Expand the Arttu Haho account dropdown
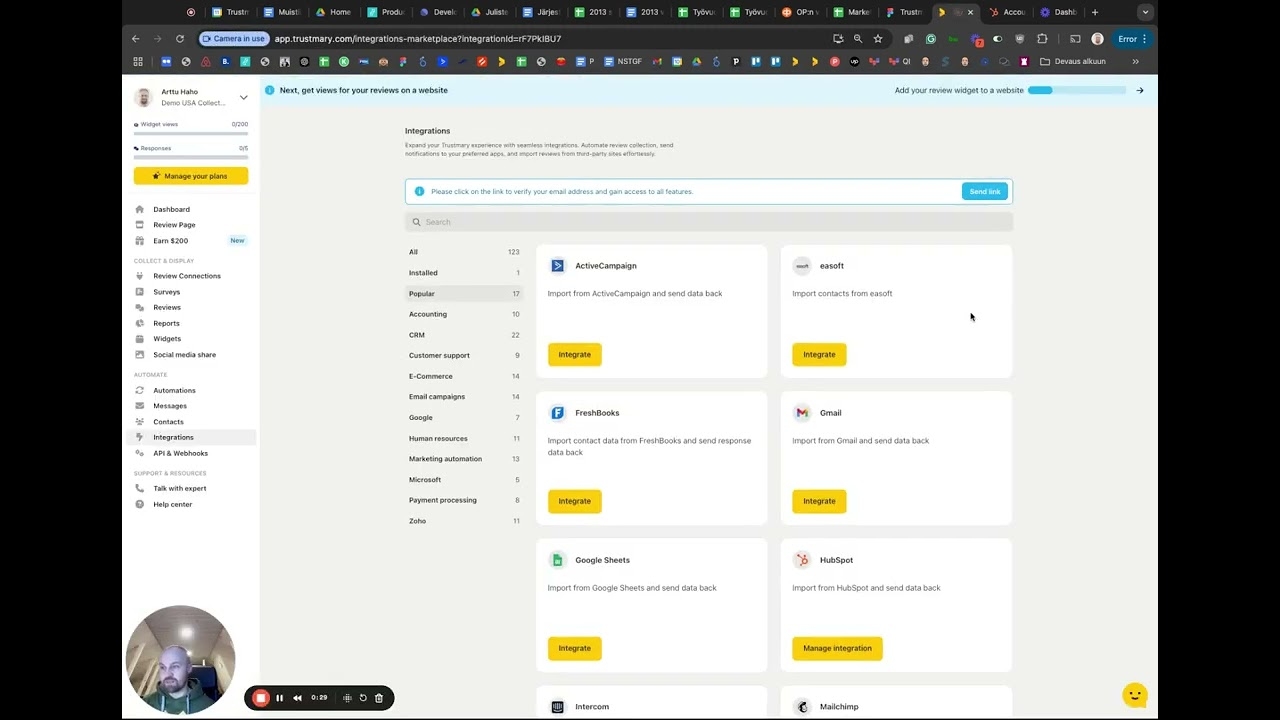Image resolution: width=1280 pixels, height=720 pixels. 243,97
